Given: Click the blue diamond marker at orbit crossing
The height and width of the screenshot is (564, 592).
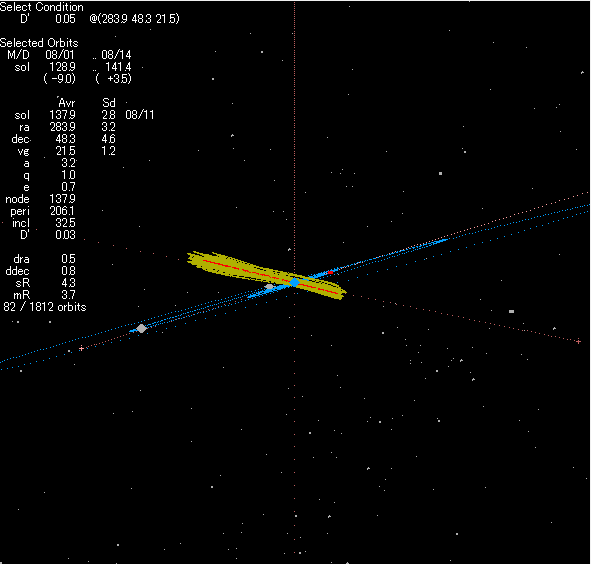Looking at the screenshot, I should coord(294,282).
